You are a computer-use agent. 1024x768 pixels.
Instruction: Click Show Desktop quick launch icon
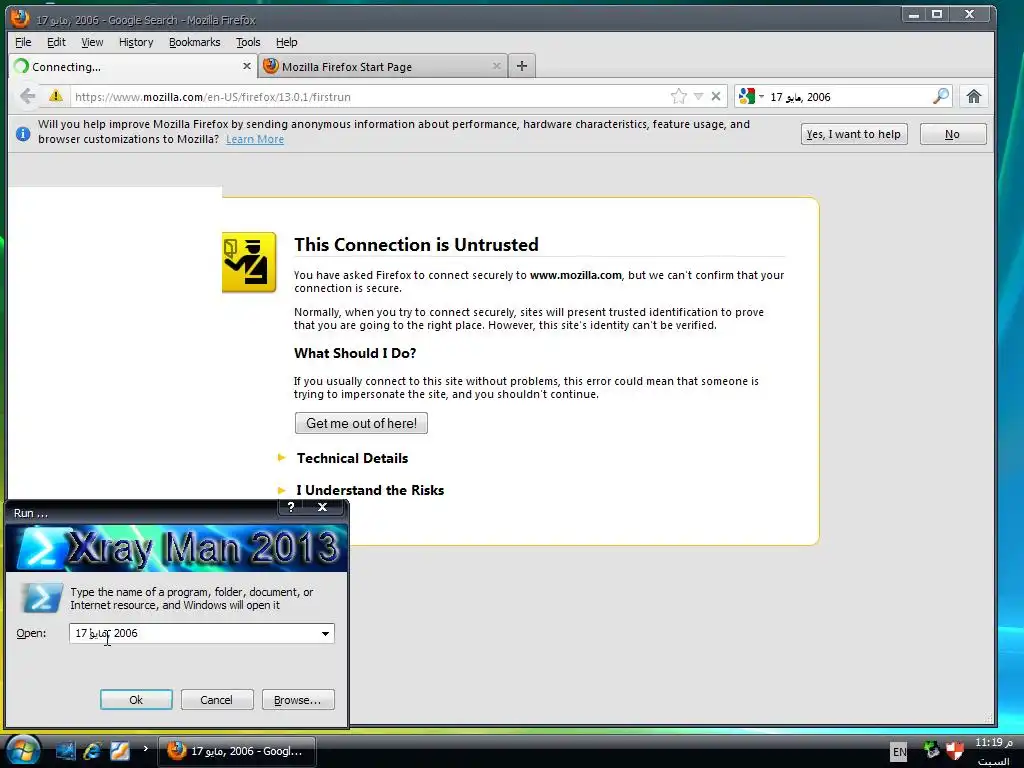coord(65,751)
